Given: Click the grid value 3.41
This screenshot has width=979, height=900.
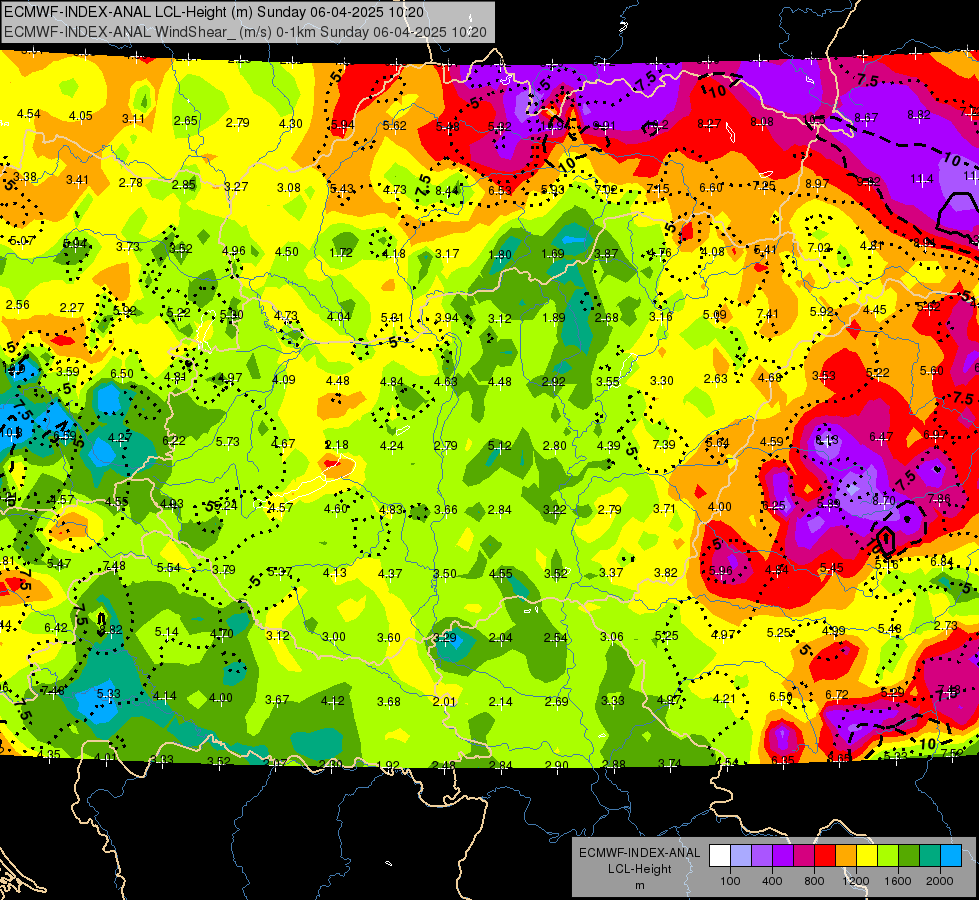Looking at the screenshot, I should coord(77,180).
